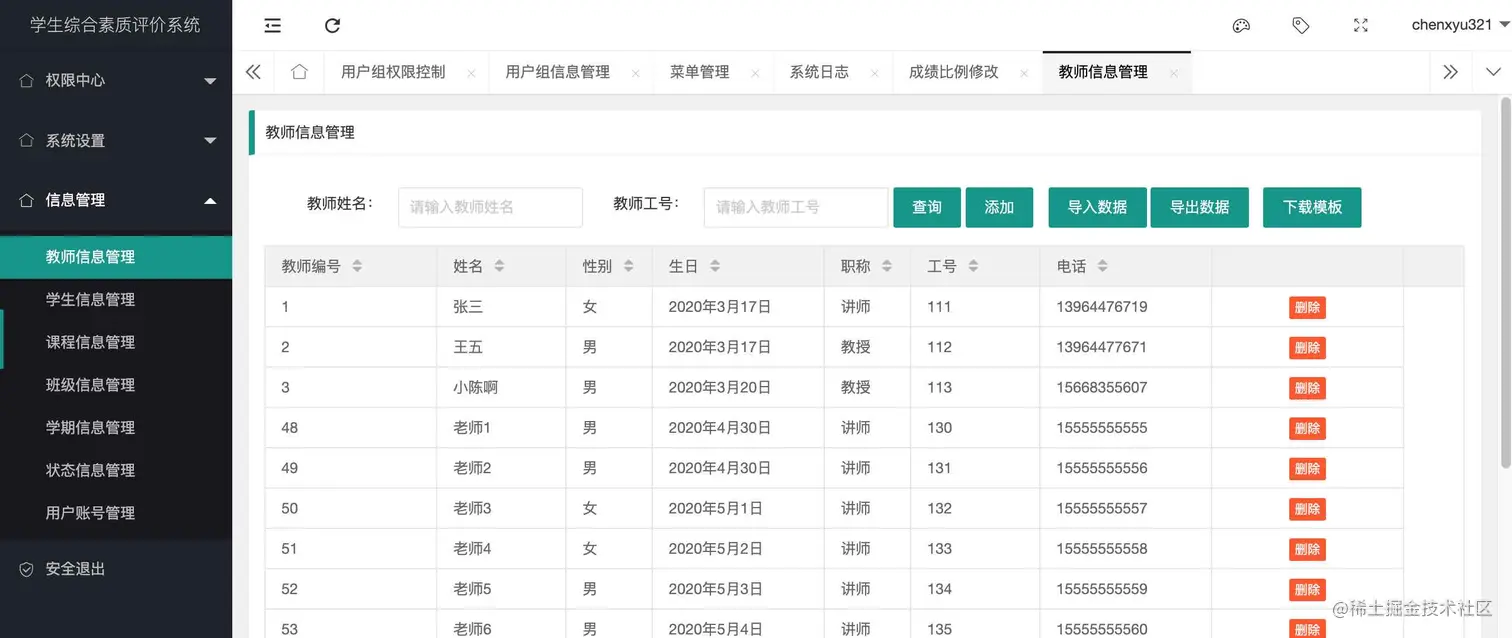The image size is (1512, 638).
Task: Delete the row for 老师1
Action: (1307, 429)
